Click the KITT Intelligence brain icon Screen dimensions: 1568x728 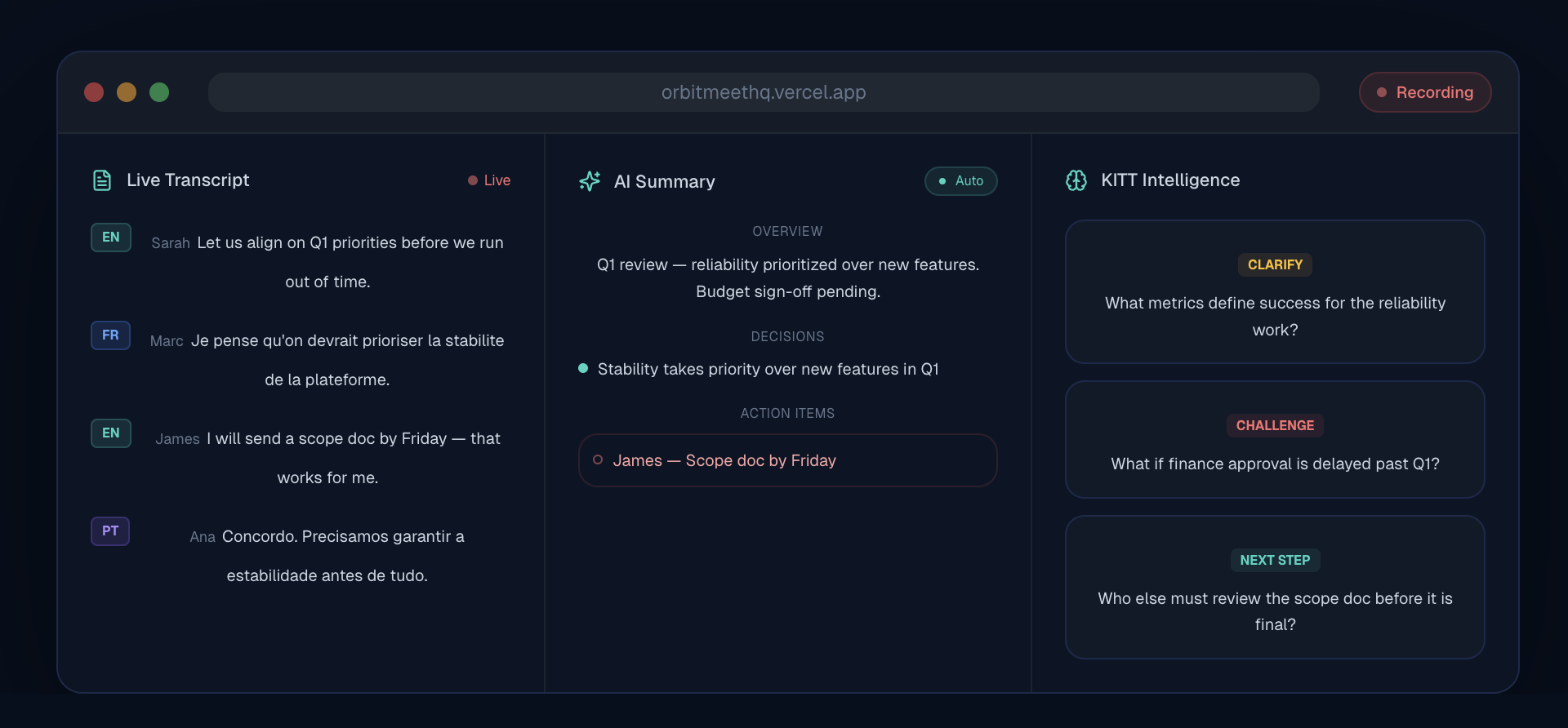[1076, 180]
